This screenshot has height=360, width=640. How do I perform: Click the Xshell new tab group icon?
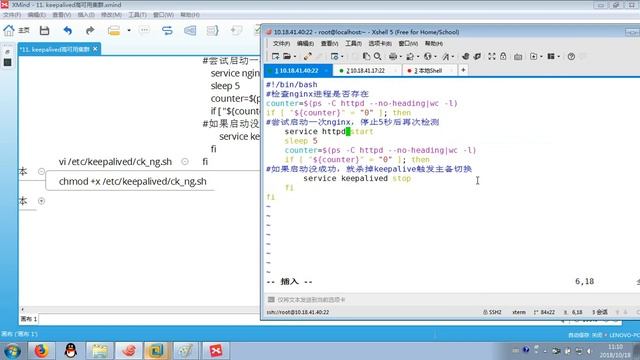pos(533,56)
